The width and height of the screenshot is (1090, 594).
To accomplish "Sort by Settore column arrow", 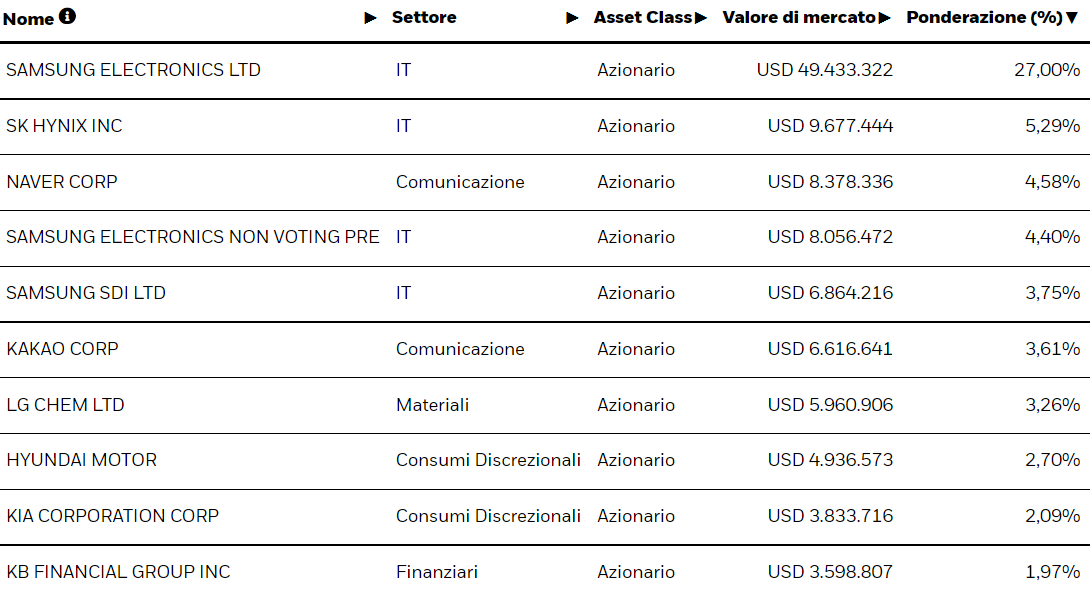I will (572, 18).
